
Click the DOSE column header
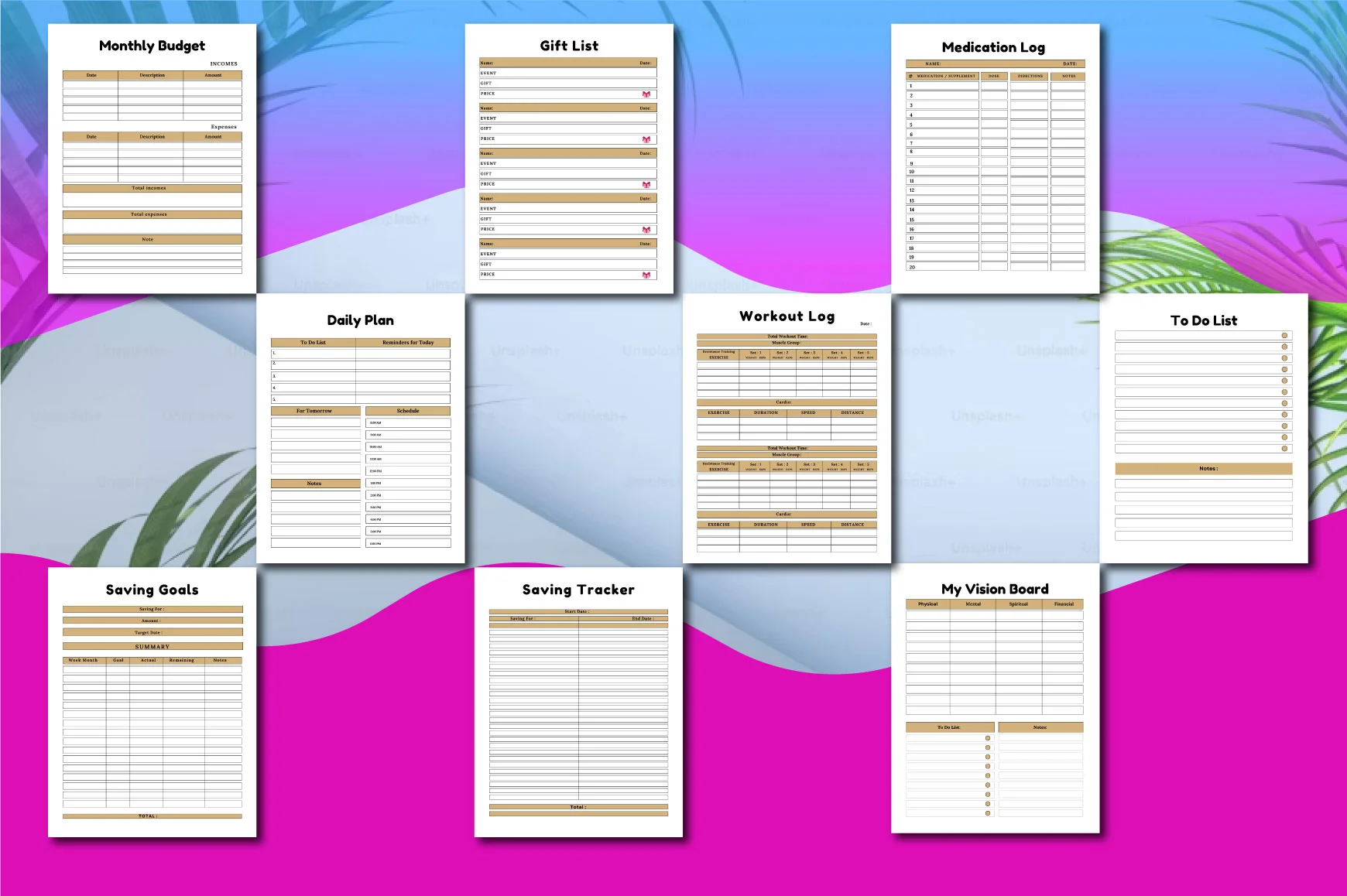pos(994,77)
